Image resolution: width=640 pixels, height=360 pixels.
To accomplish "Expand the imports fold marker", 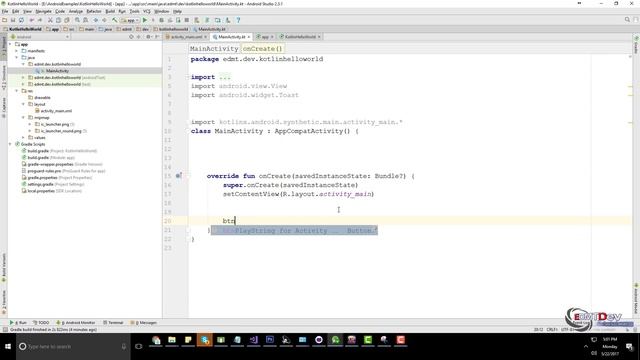I will [x=188, y=77].
